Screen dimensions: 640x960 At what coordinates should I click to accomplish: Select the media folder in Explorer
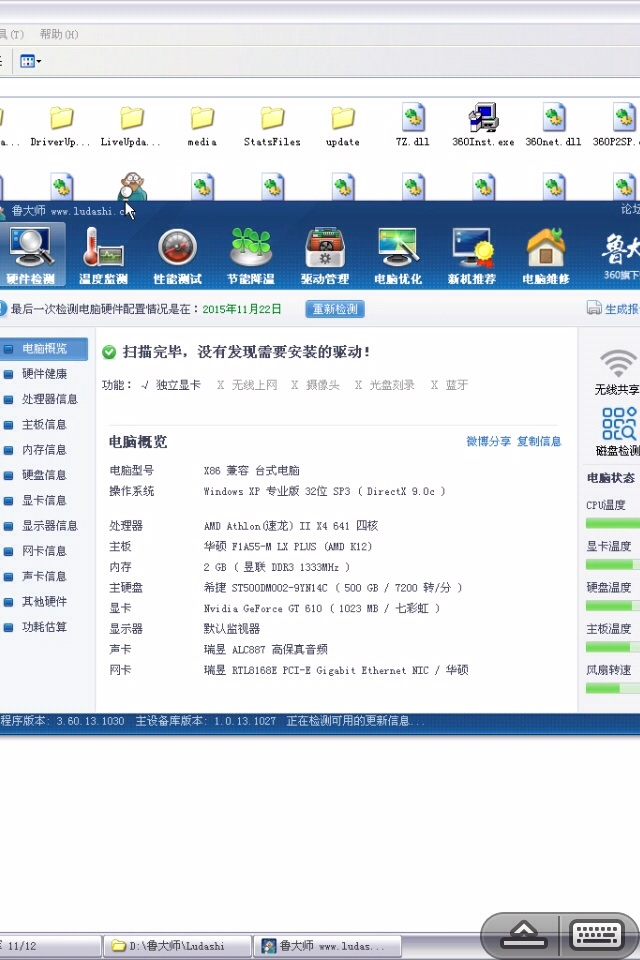click(201, 126)
